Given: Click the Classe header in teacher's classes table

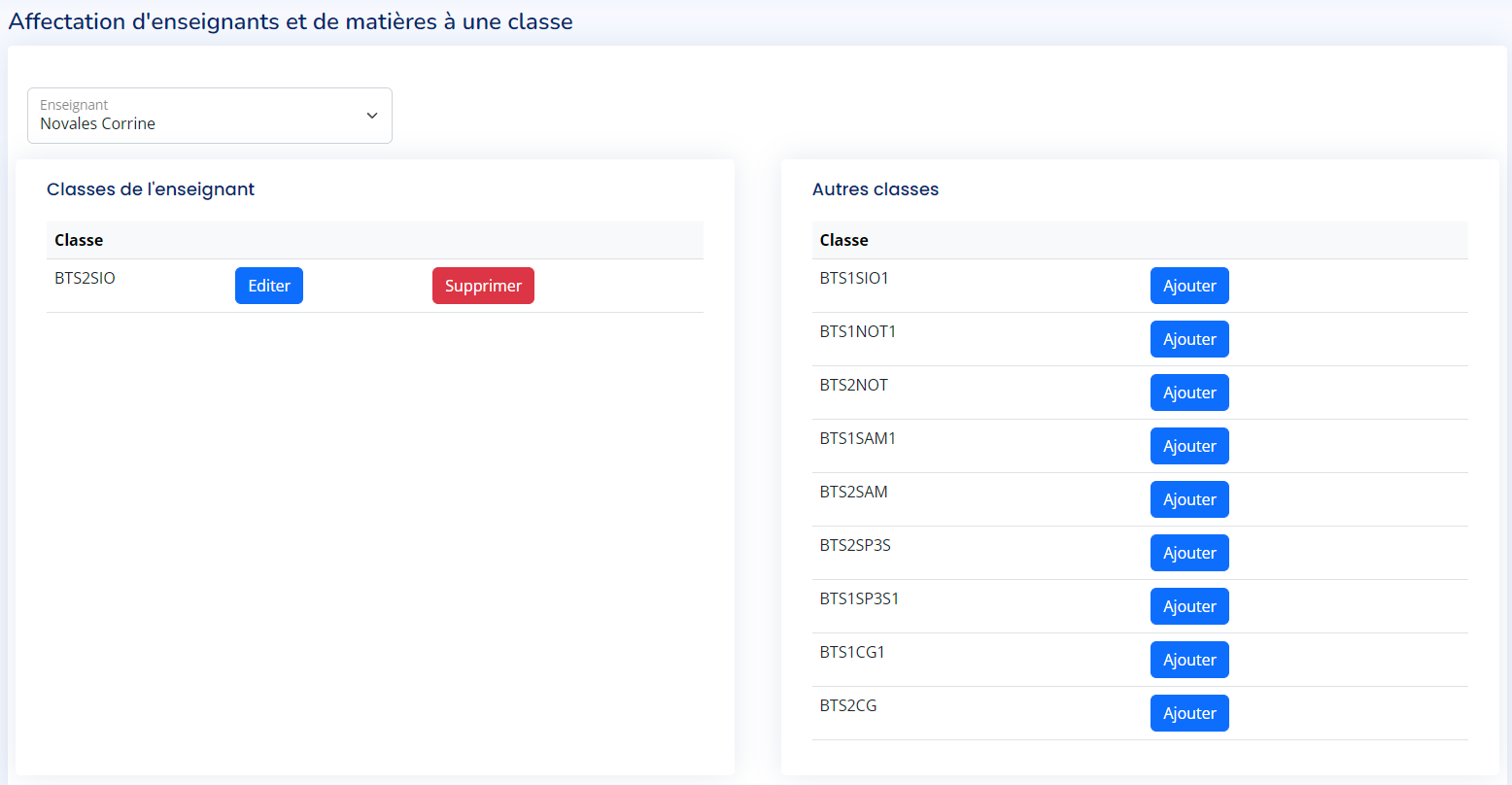Looking at the screenshot, I should (79, 240).
